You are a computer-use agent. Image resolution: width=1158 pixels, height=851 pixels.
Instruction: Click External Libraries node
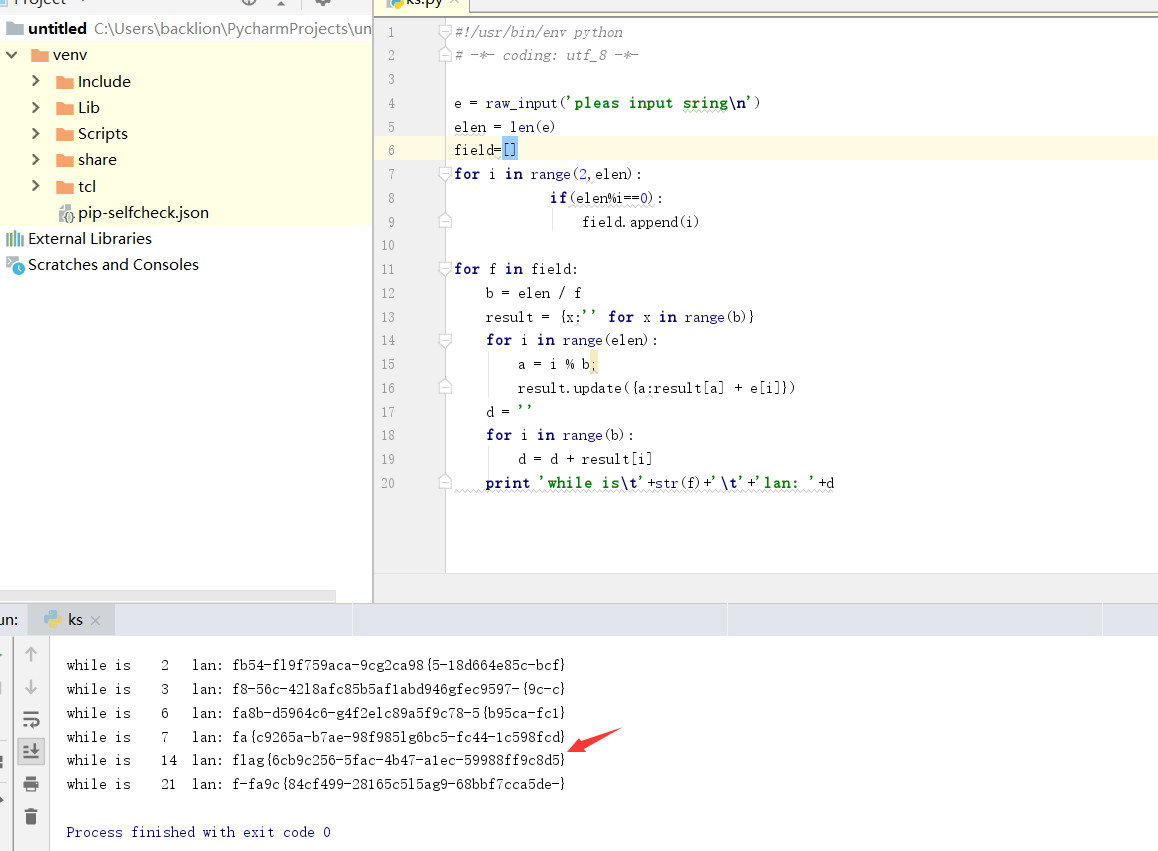(x=90, y=239)
